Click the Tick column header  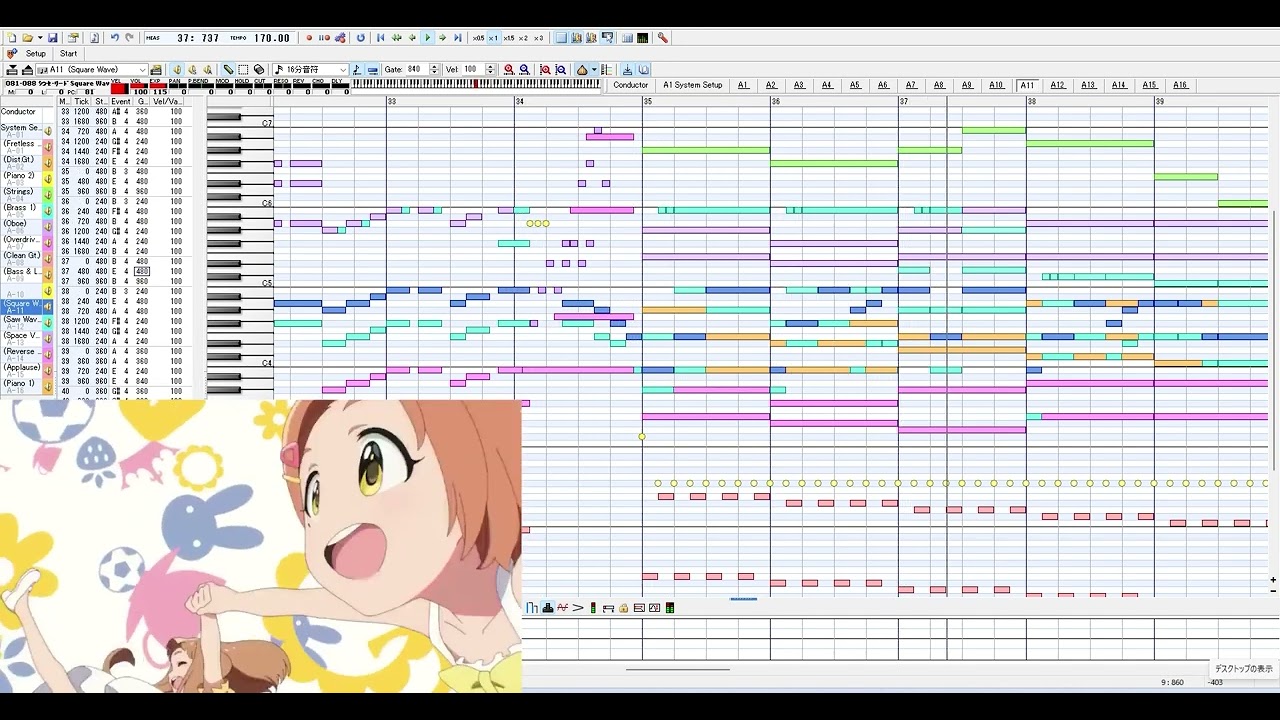pos(82,102)
